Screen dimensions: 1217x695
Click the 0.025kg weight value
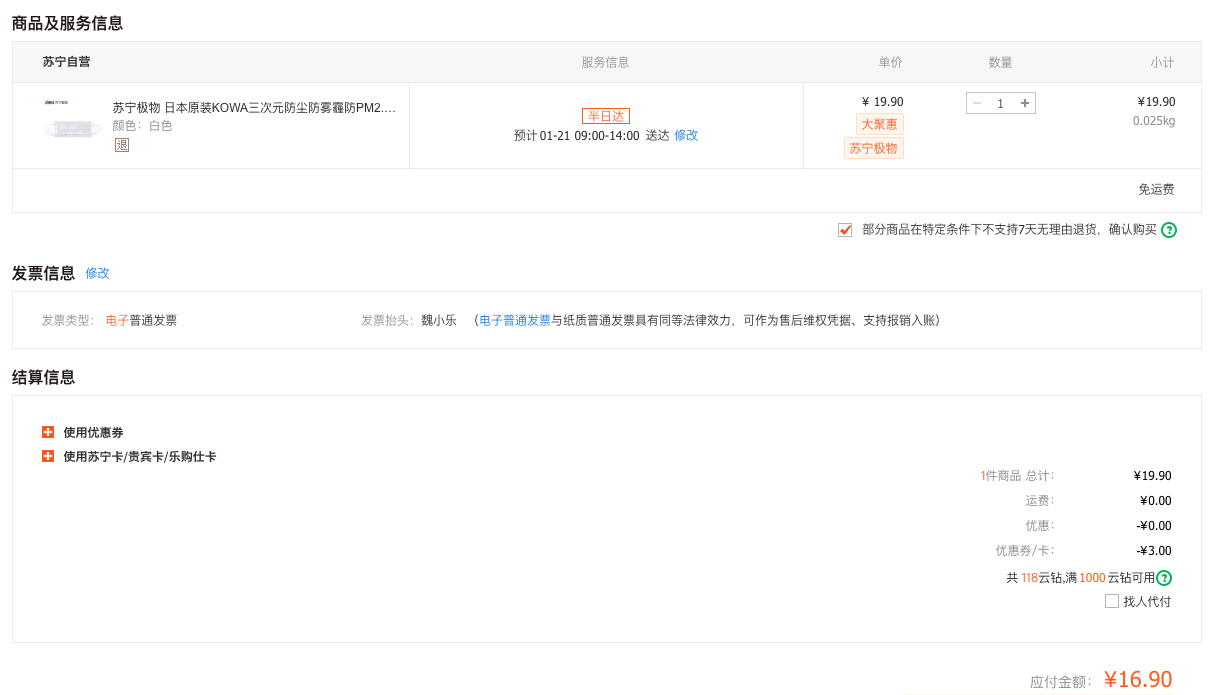[x=1154, y=121]
